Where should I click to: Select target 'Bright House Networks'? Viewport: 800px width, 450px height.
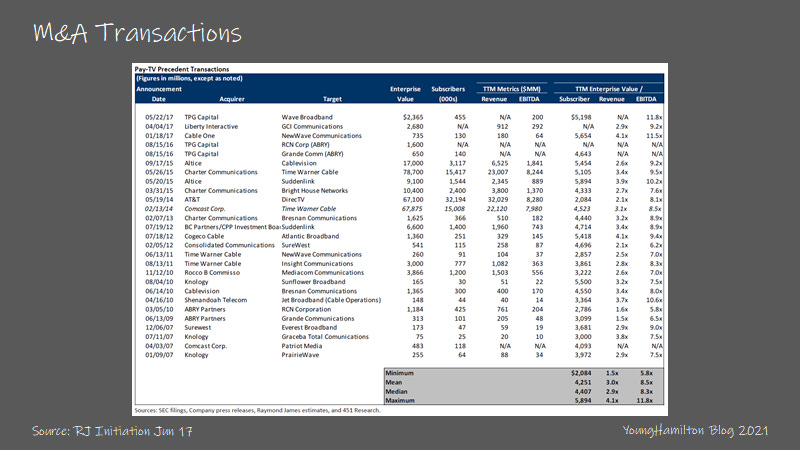314,191
